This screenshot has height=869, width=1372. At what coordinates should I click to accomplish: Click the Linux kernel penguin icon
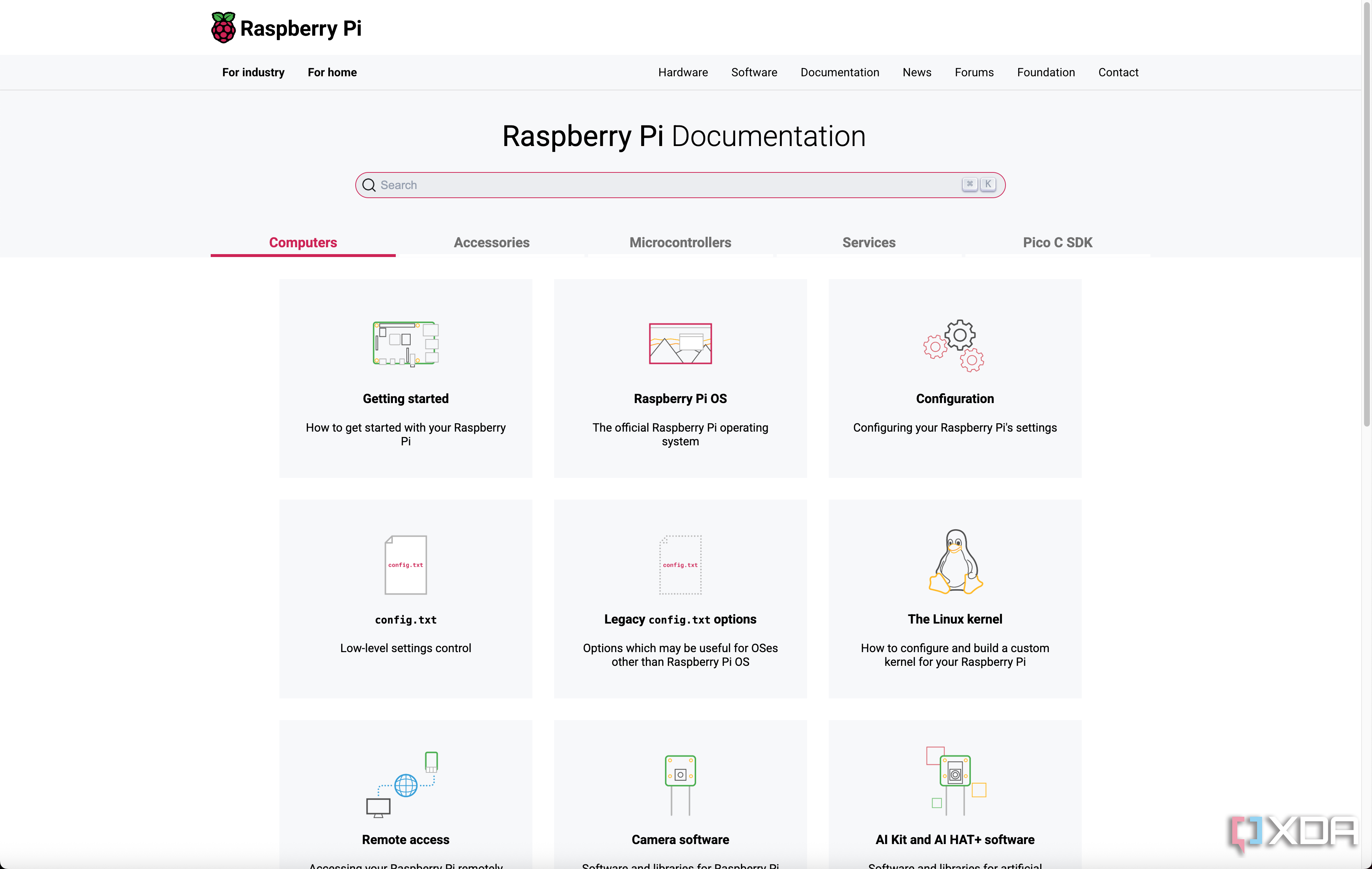coord(956,561)
